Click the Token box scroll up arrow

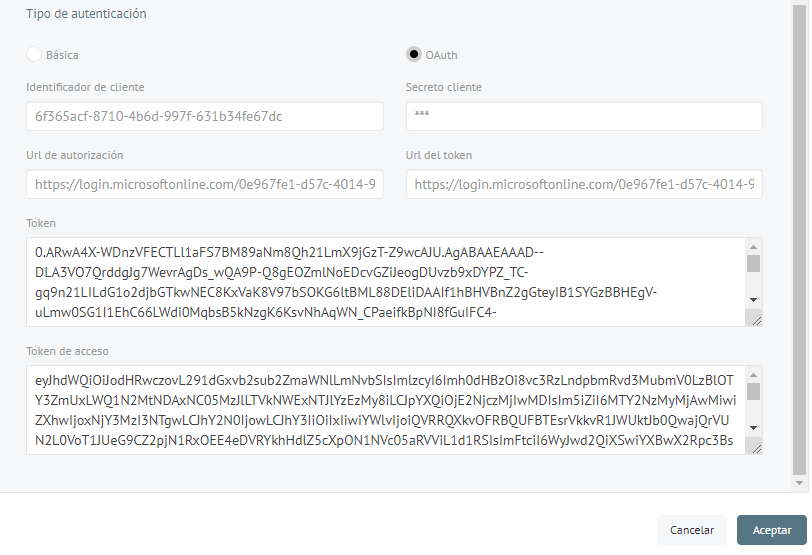753,247
